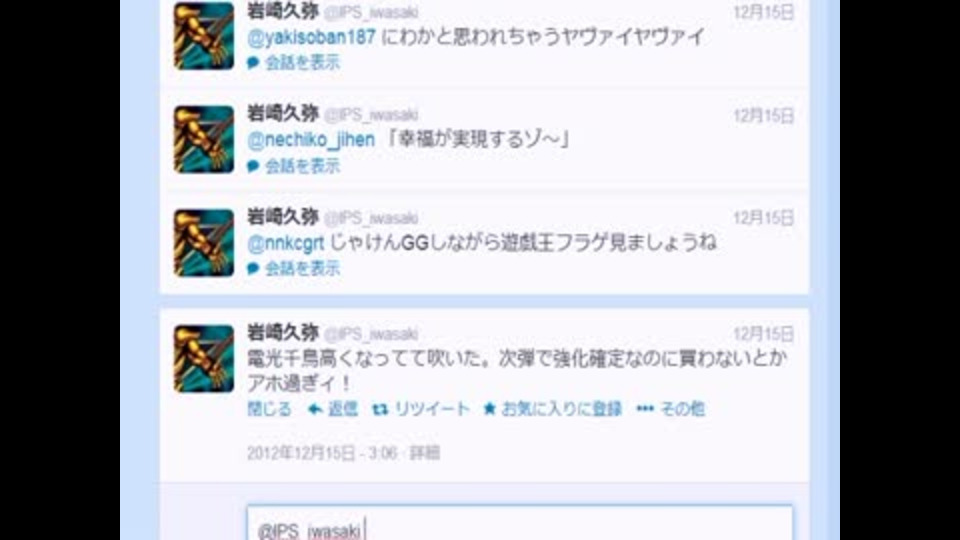The image size is (960, 540).
Task: Click the 岩崎久弥 username on the expanded tweet
Action: pos(283,332)
